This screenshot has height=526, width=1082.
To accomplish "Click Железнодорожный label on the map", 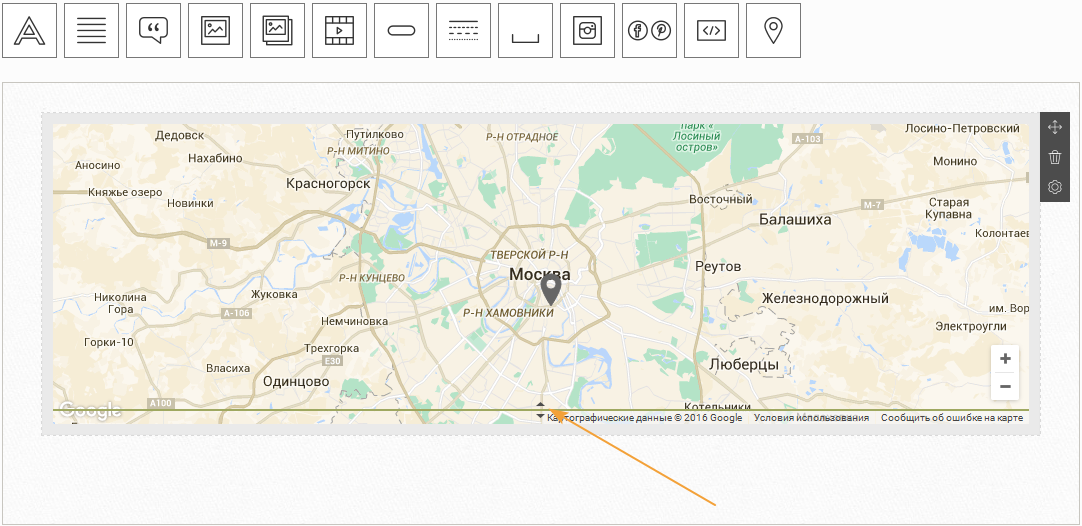I will click(x=825, y=298).
